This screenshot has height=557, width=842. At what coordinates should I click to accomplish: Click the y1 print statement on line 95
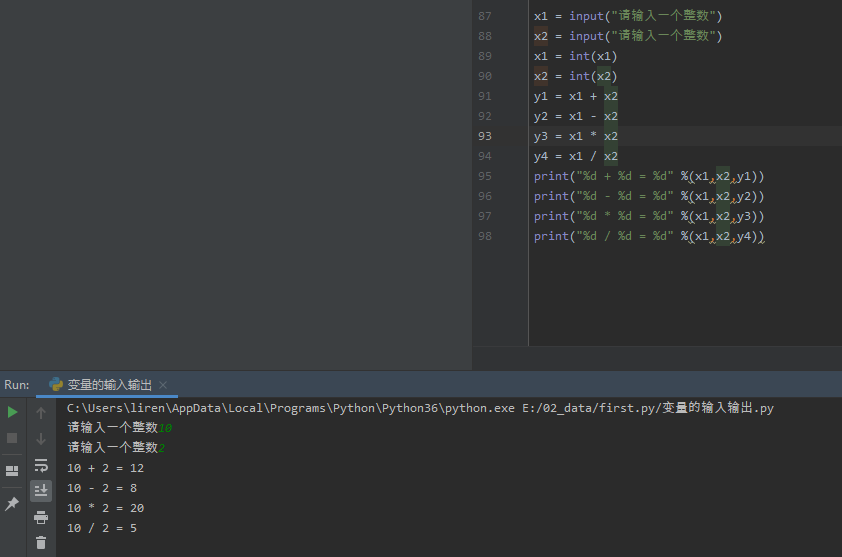coord(649,176)
